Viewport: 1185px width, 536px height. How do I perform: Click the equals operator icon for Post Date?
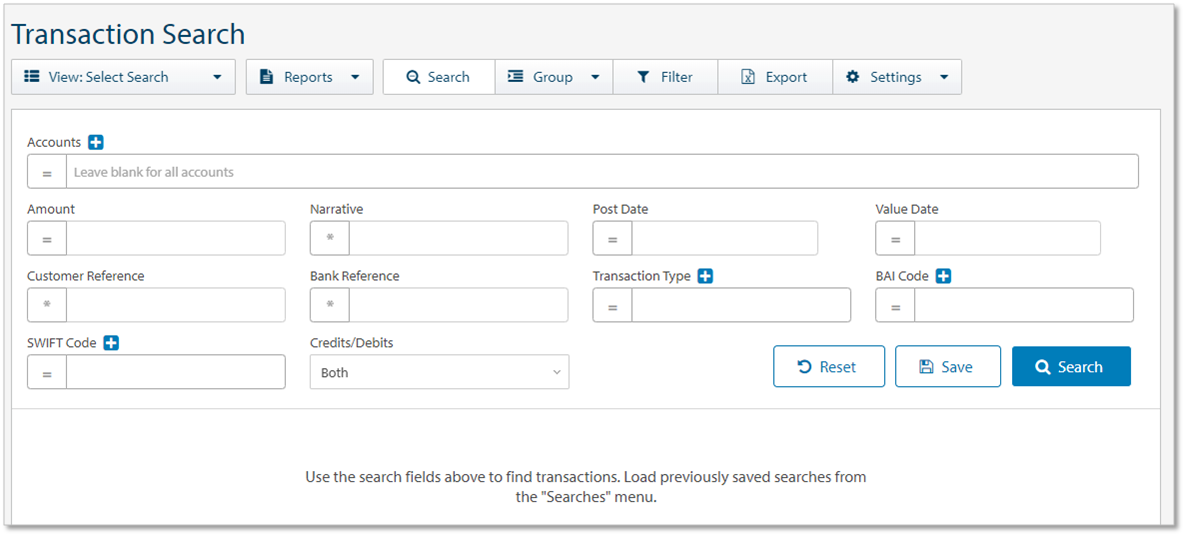[612, 239]
